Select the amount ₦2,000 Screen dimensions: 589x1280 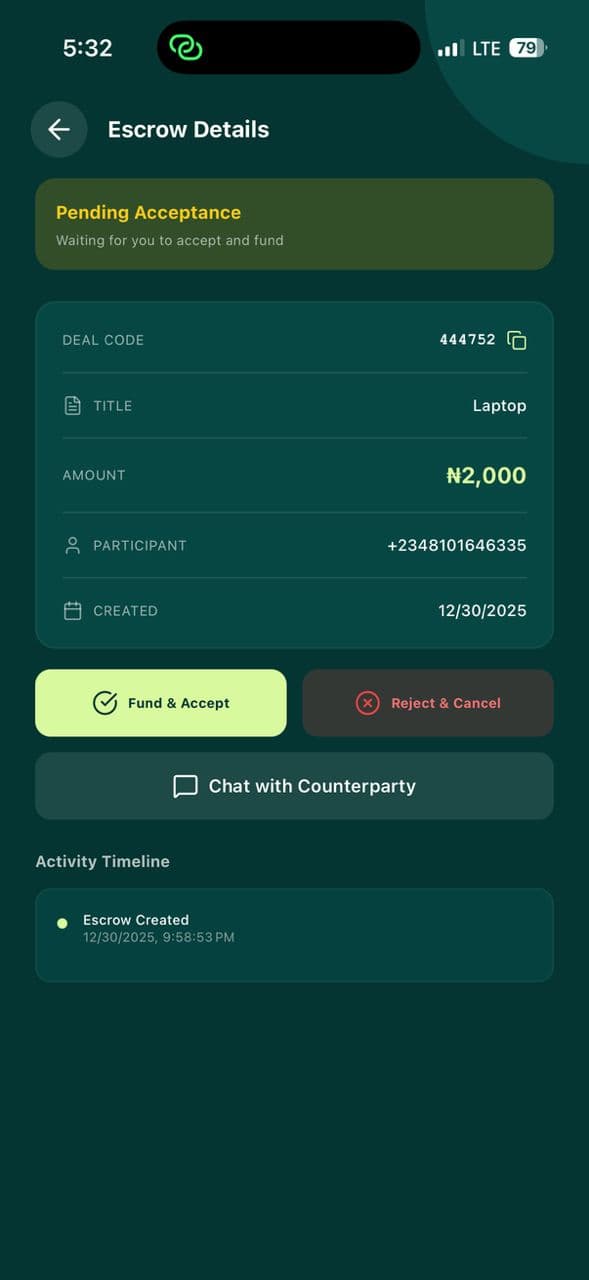[485, 475]
